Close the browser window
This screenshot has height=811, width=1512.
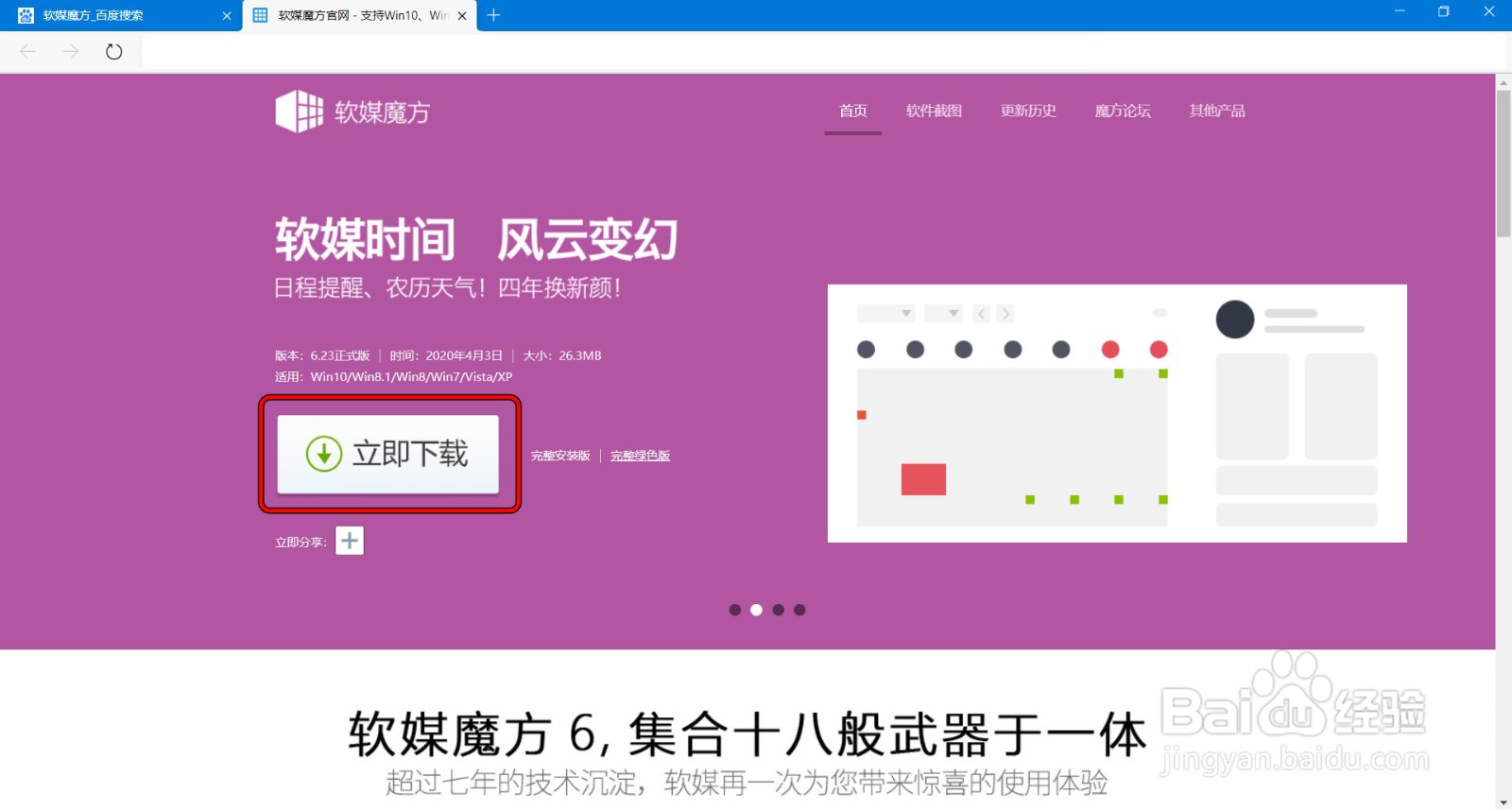coord(1489,11)
